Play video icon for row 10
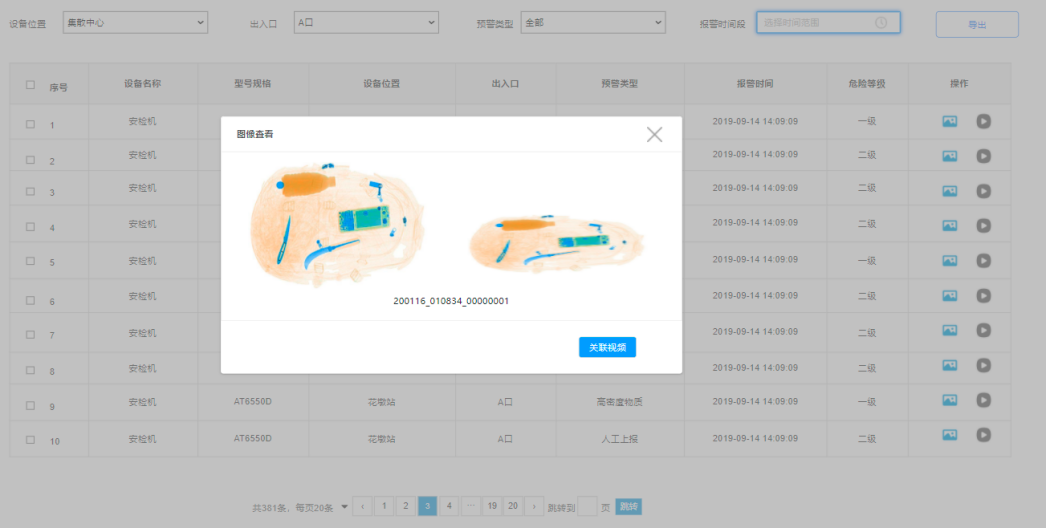 pos(984,435)
